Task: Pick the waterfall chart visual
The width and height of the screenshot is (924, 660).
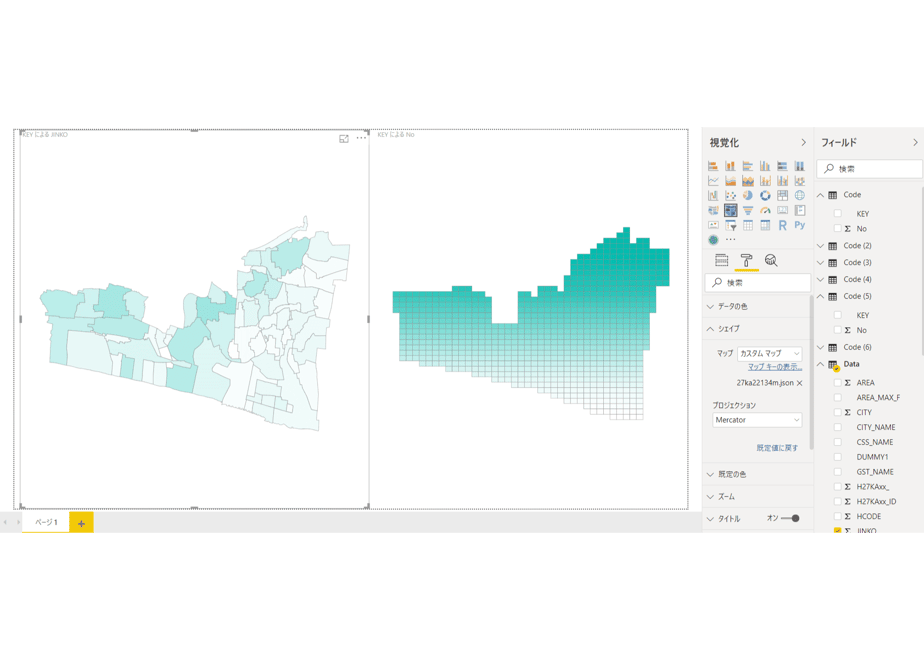Action: click(713, 195)
